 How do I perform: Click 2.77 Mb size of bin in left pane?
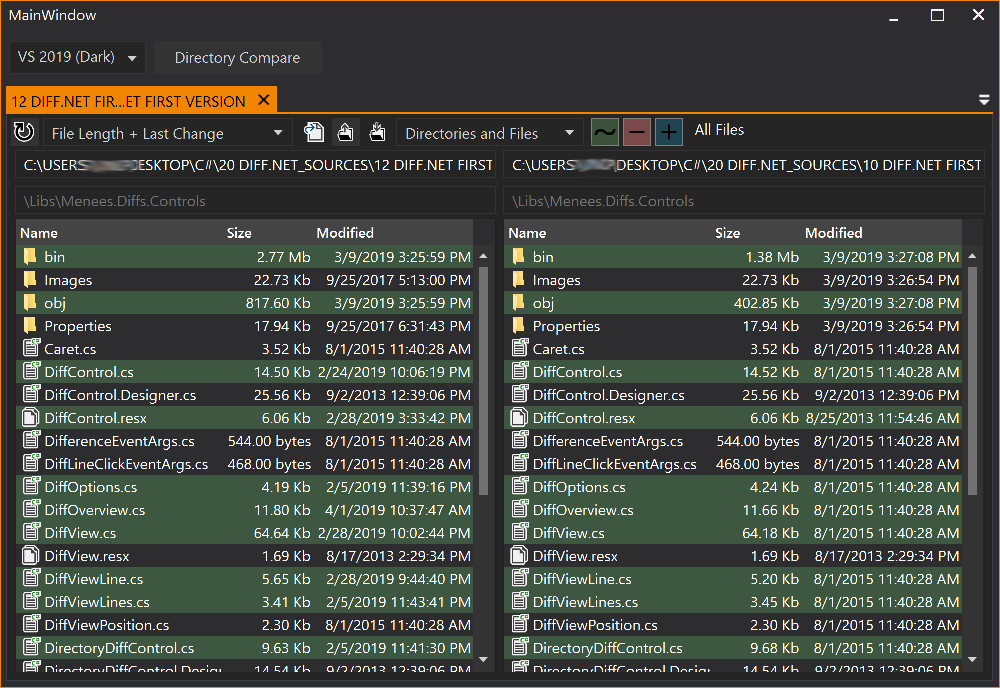point(283,257)
